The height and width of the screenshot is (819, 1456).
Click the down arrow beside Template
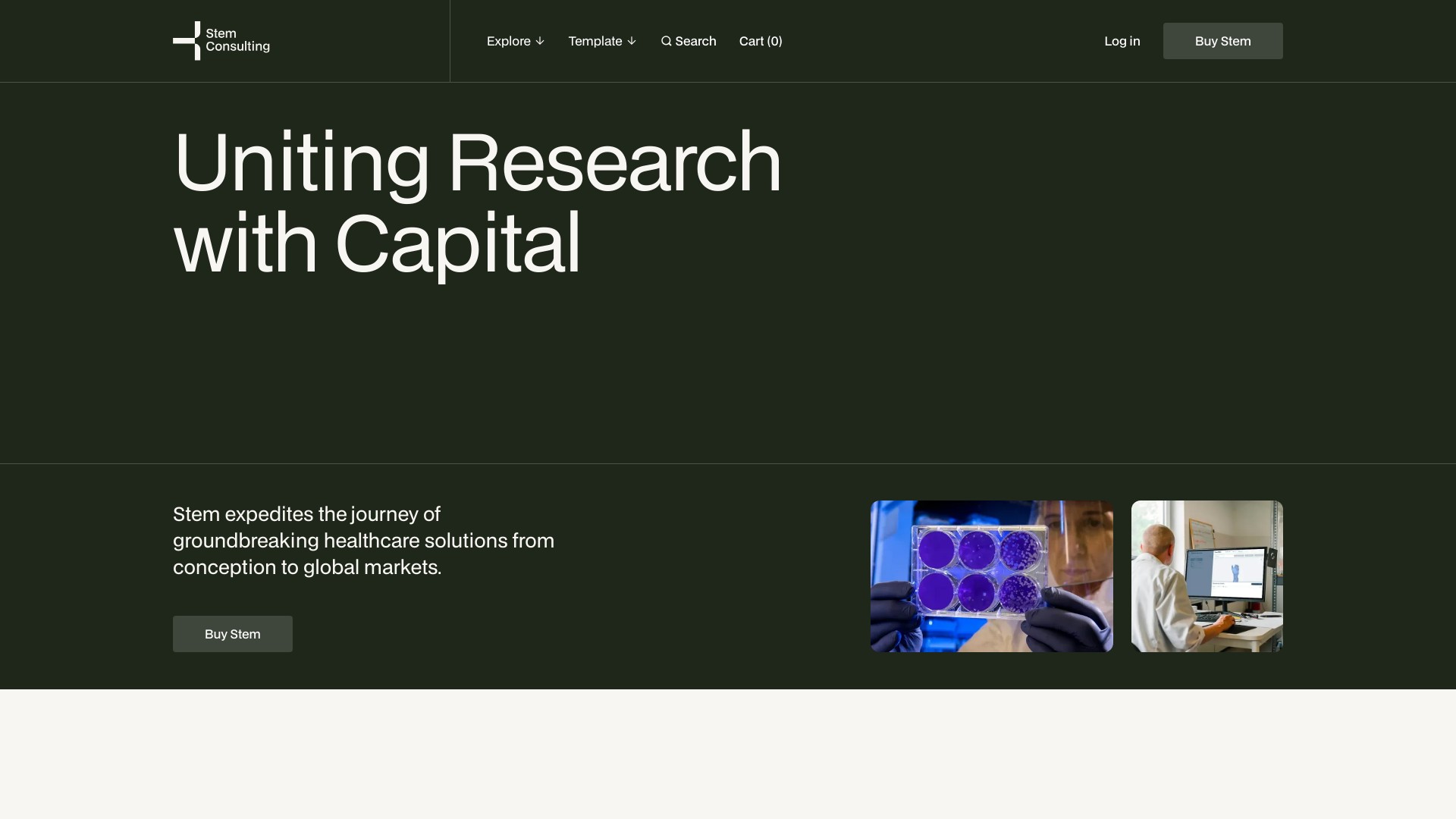[632, 41]
